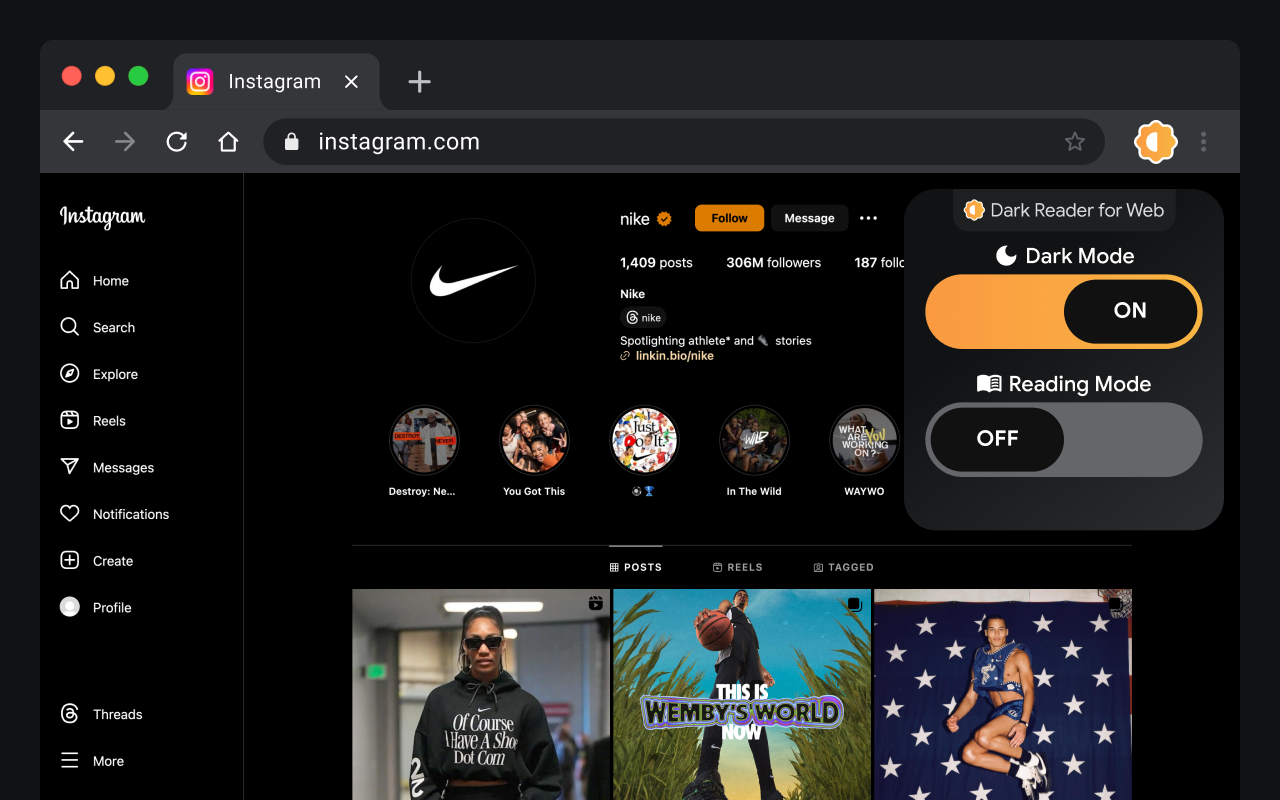The height and width of the screenshot is (800, 1280).
Task: Click Create in the sidebar
Action: click(x=96, y=561)
